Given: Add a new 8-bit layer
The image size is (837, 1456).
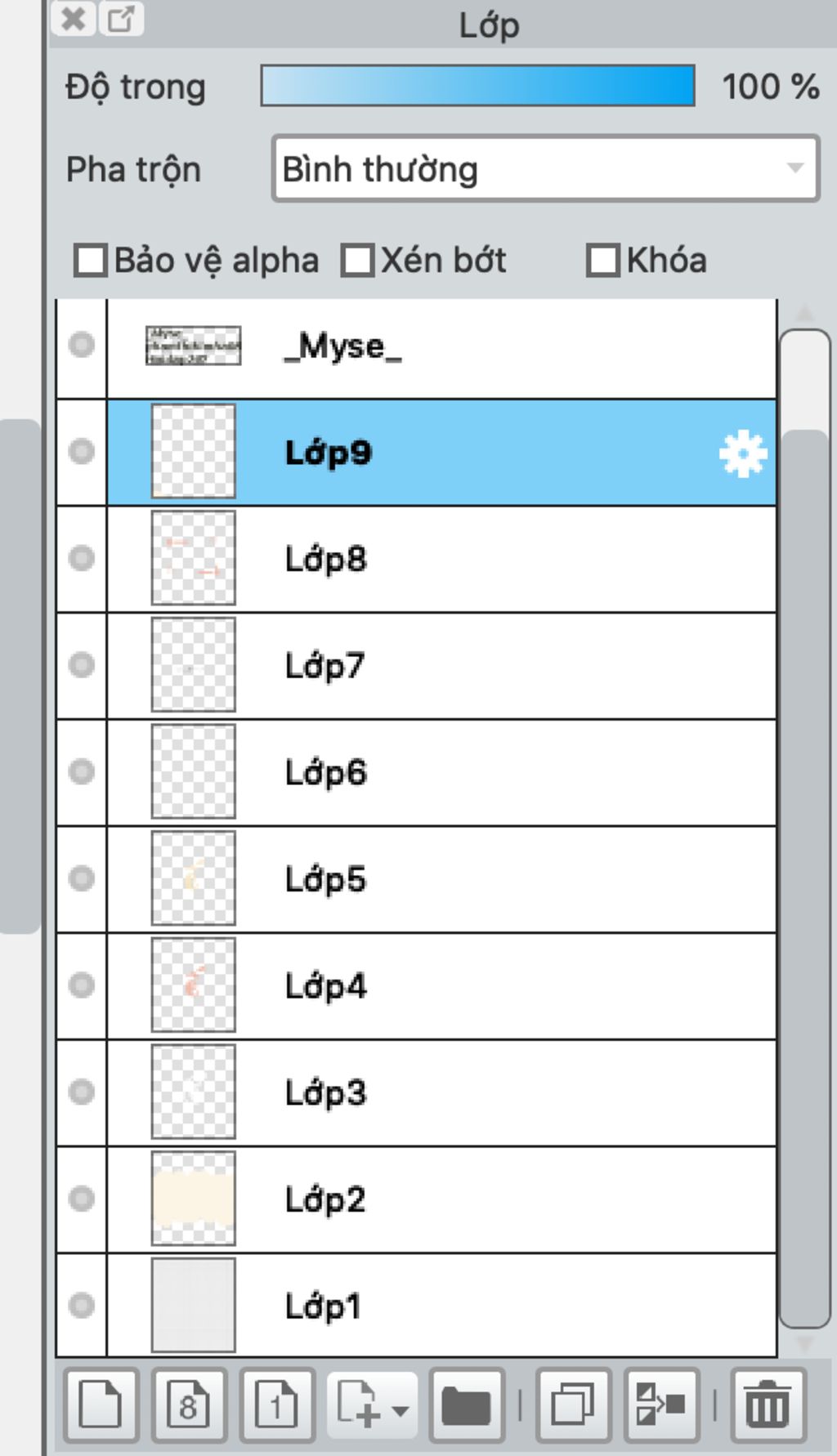Looking at the screenshot, I should click(x=189, y=1405).
